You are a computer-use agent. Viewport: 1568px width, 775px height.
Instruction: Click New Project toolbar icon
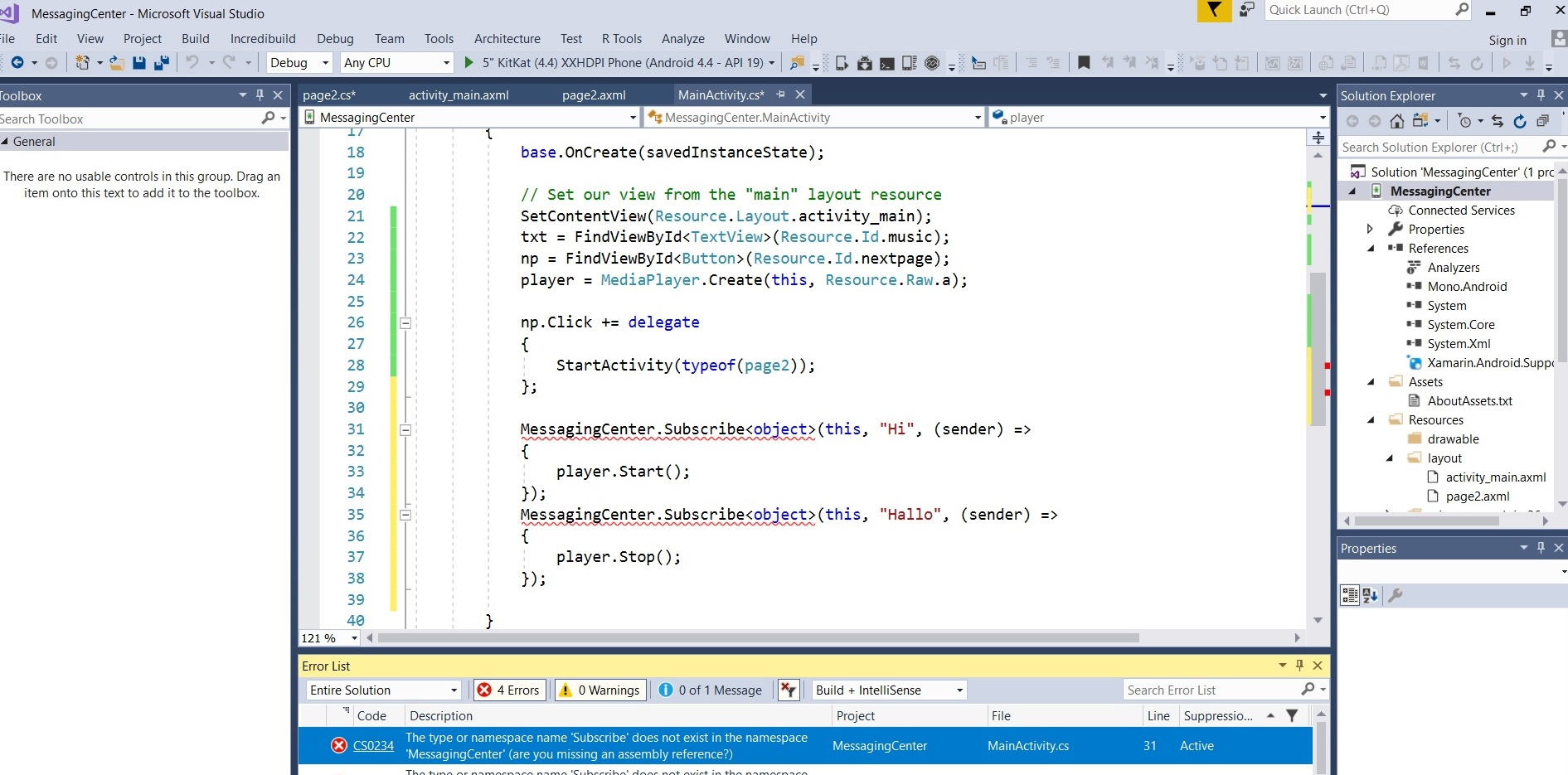pos(82,62)
